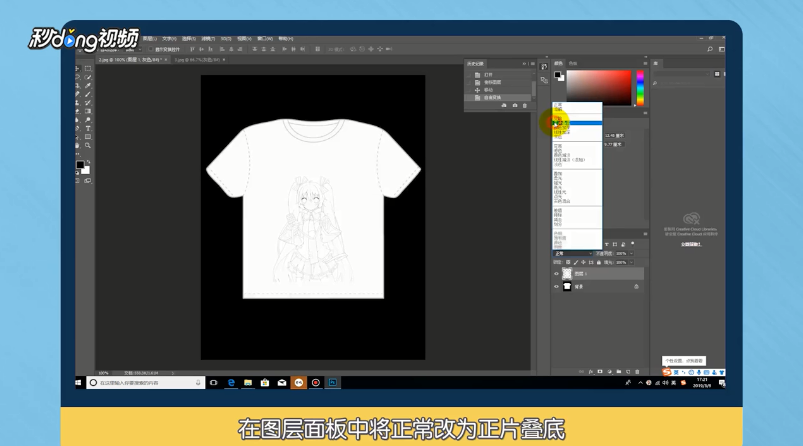Select the Rectangle shape tool
This screenshot has height=446, width=803.
pyautogui.click(x=88, y=137)
